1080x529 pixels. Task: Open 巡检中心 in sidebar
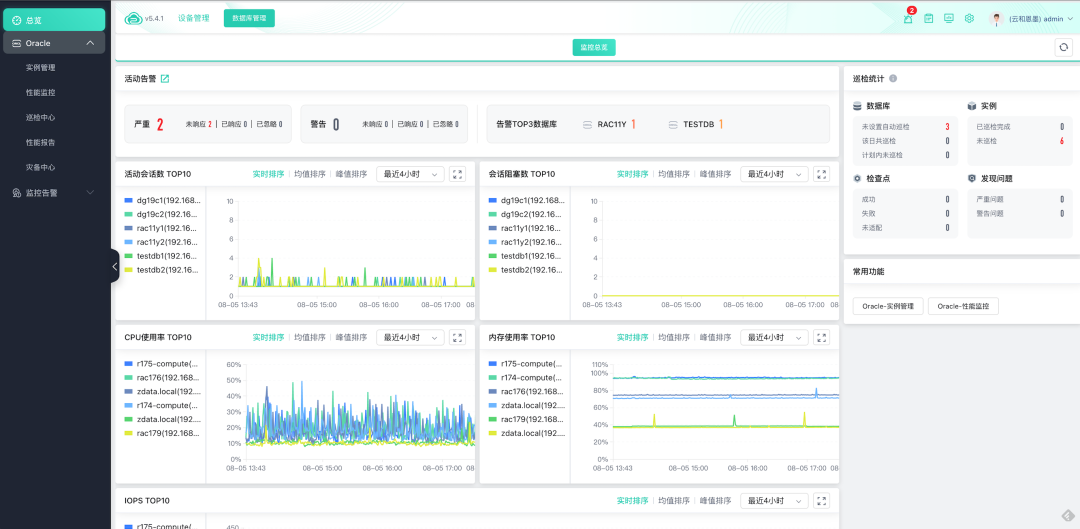40,118
